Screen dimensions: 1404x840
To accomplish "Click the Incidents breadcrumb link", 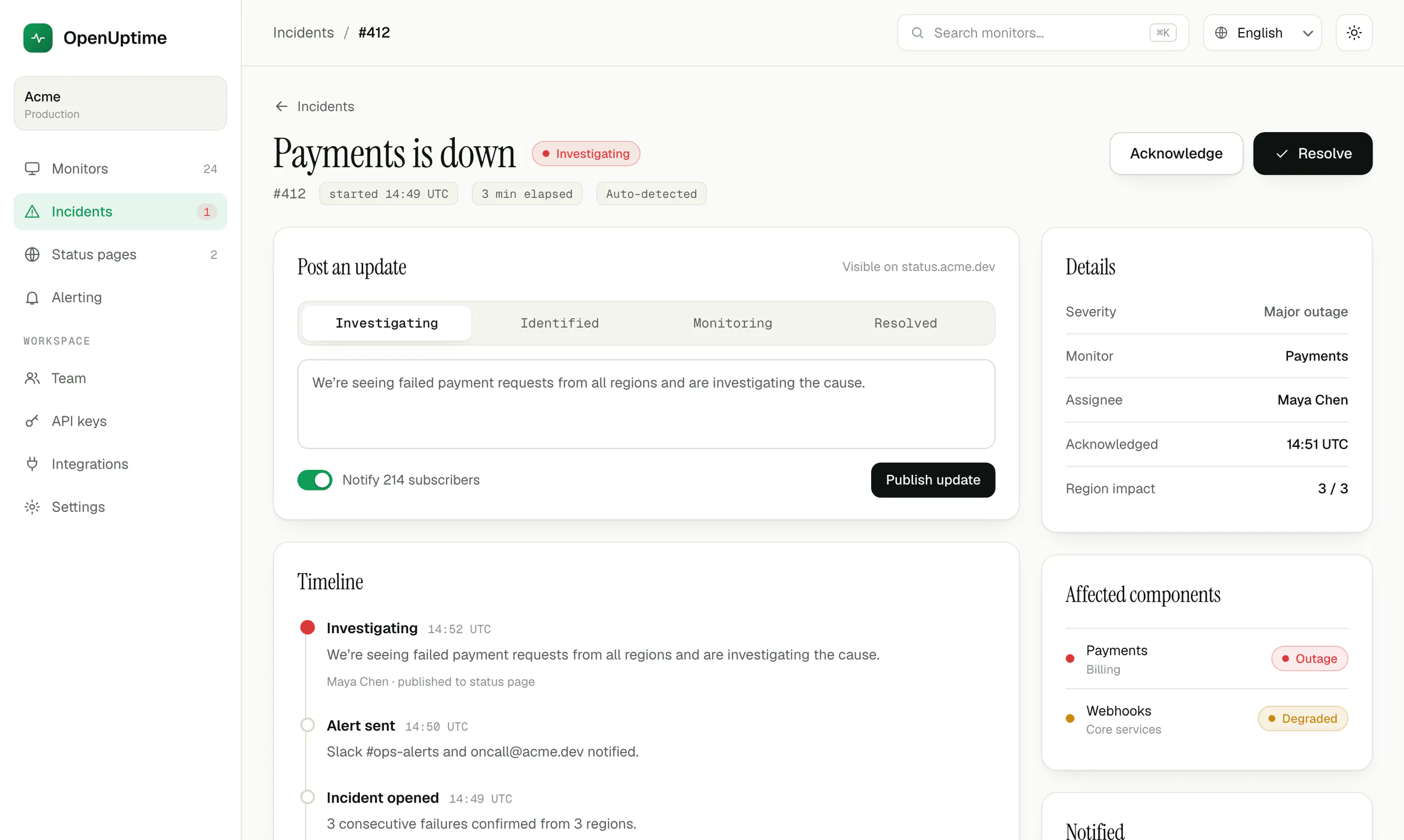I will tap(303, 33).
